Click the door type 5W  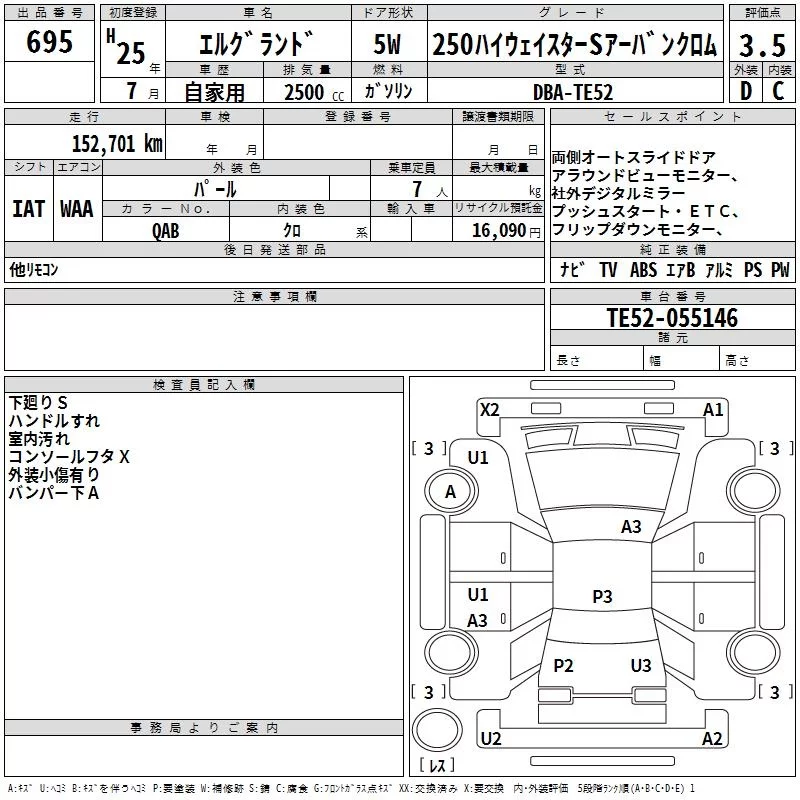click(x=387, y=44)
